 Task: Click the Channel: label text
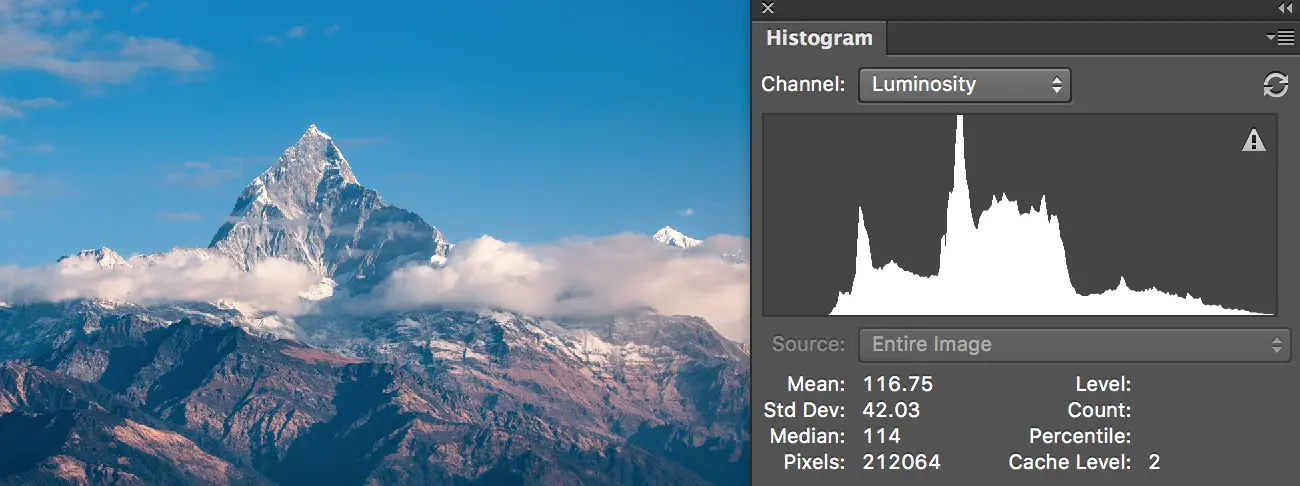pyautogui.click(x=803, y=85)
